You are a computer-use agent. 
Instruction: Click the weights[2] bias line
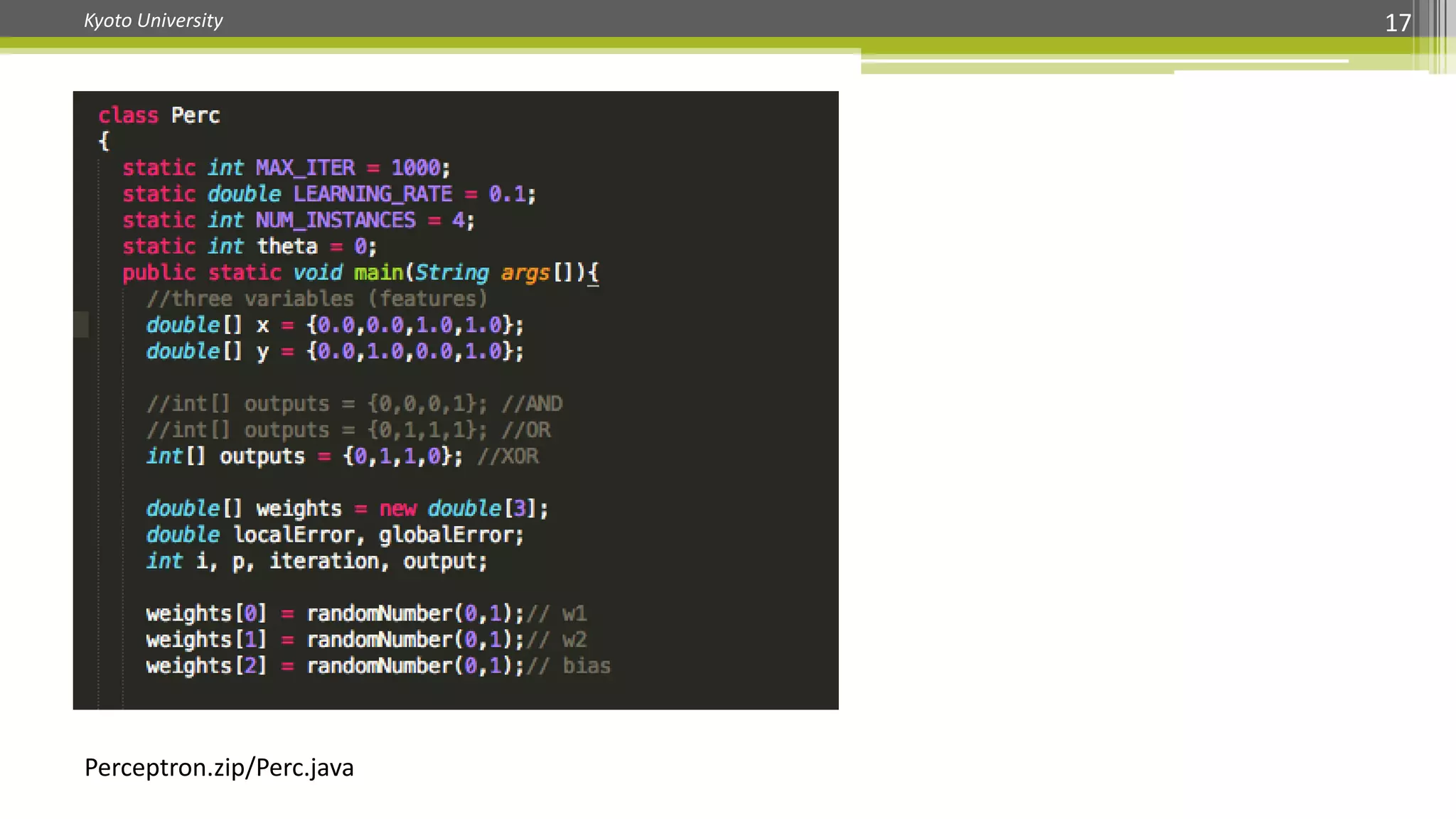[378, 666]
